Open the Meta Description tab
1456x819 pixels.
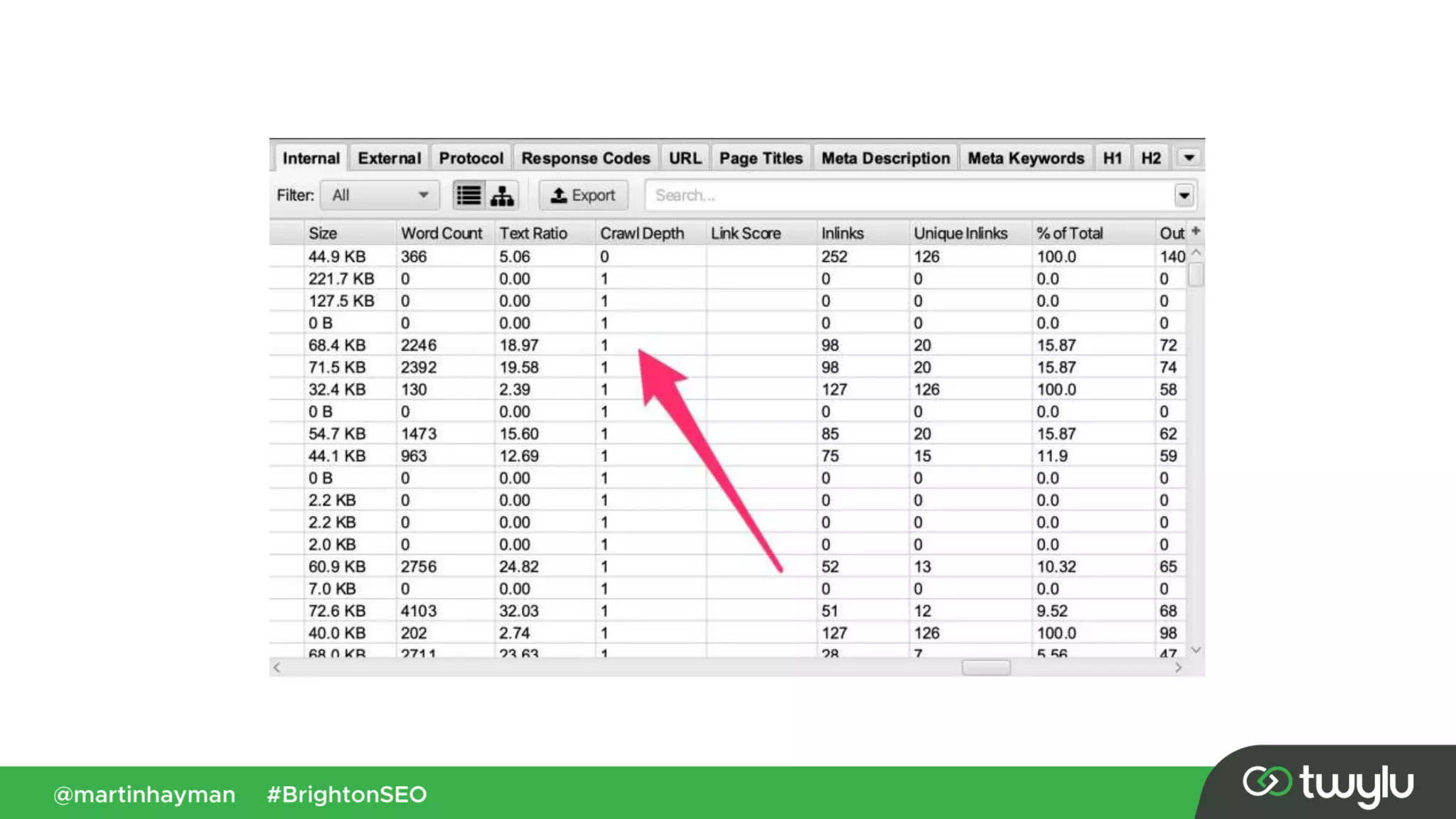(885, 158)
